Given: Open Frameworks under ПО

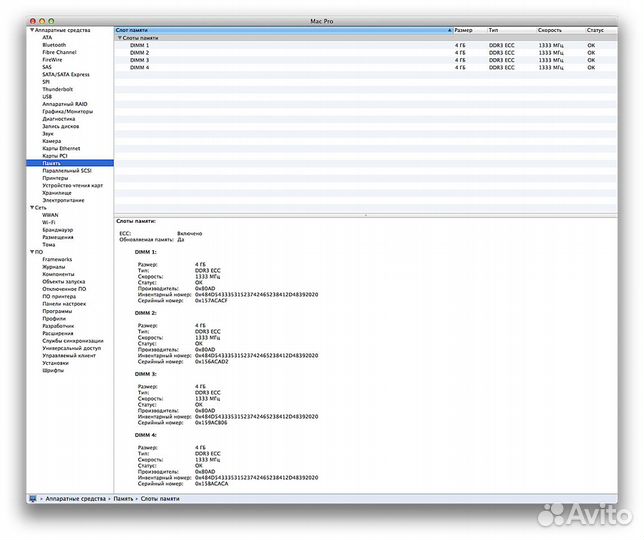Looking at the screenshot, I should [57, 259].
